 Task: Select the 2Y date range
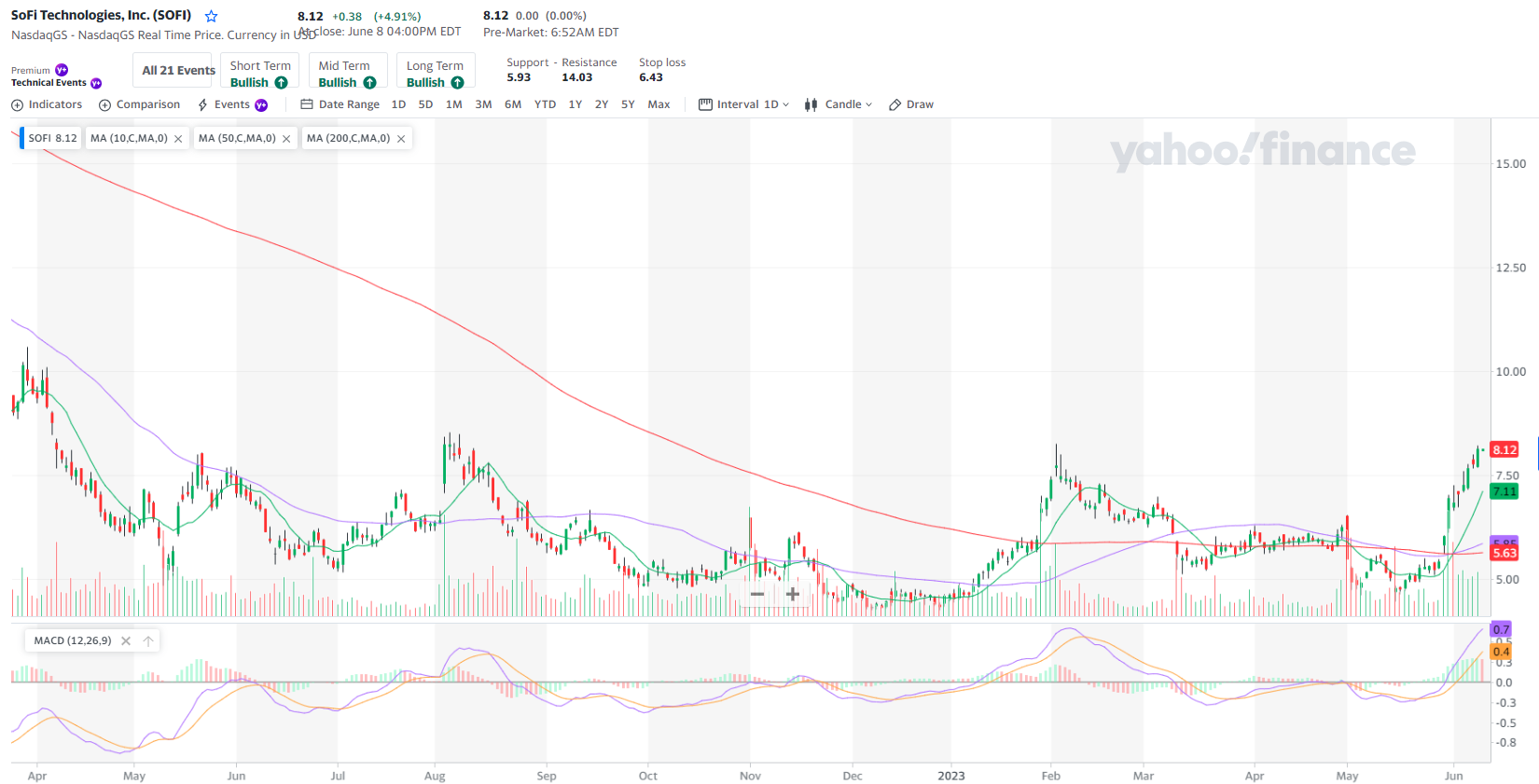tap(602, 104)
